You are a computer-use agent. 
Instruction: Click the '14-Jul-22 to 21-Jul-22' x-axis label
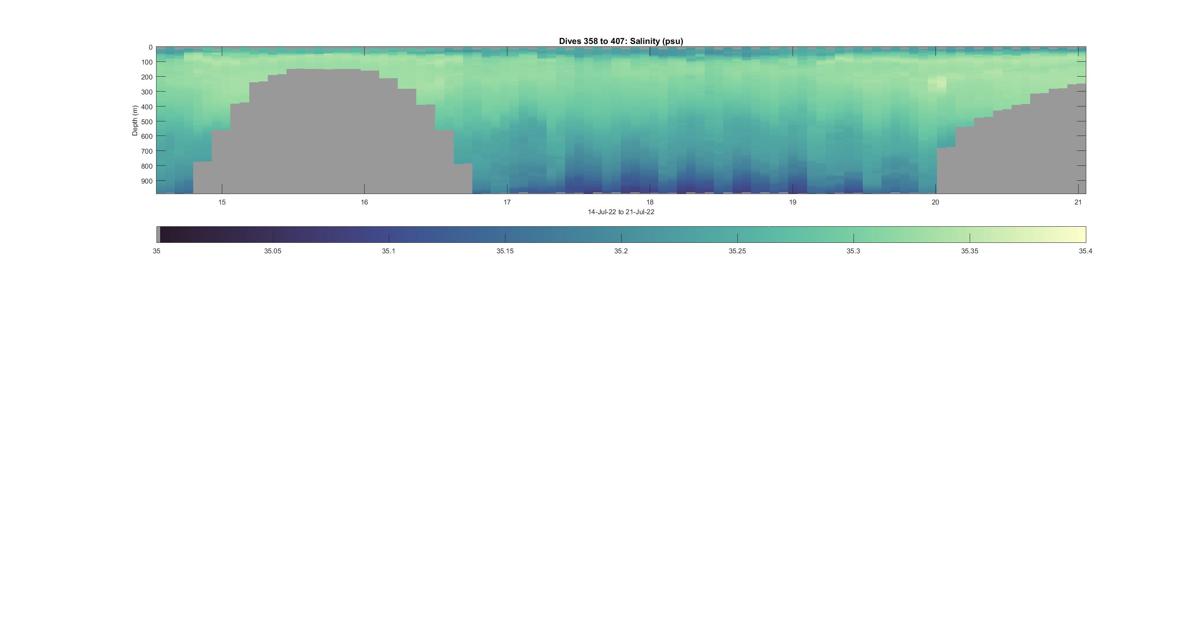pyautogui.click(x=621, y=212)
